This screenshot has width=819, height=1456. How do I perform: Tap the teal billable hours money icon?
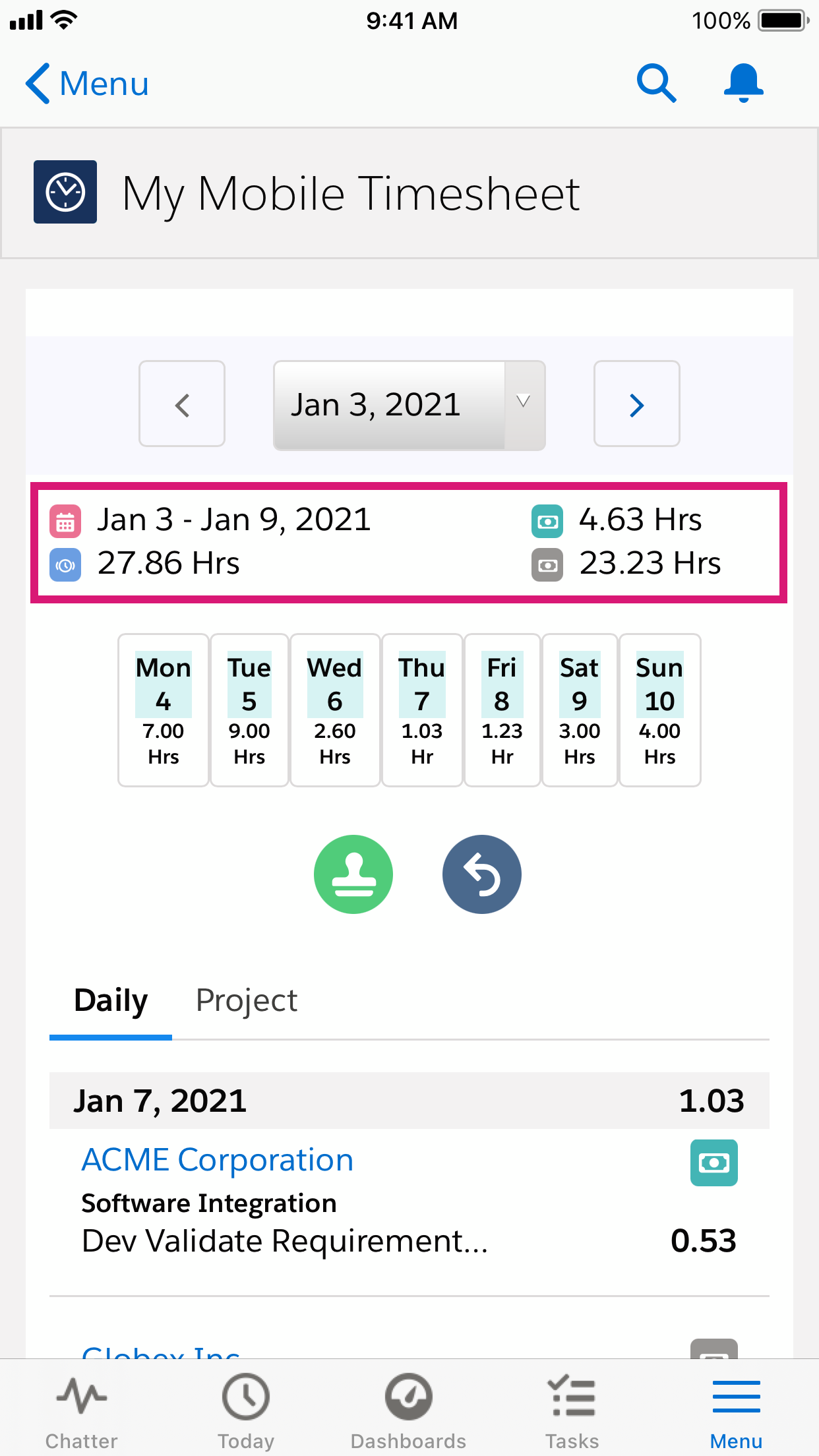click(x=547, y=521)
